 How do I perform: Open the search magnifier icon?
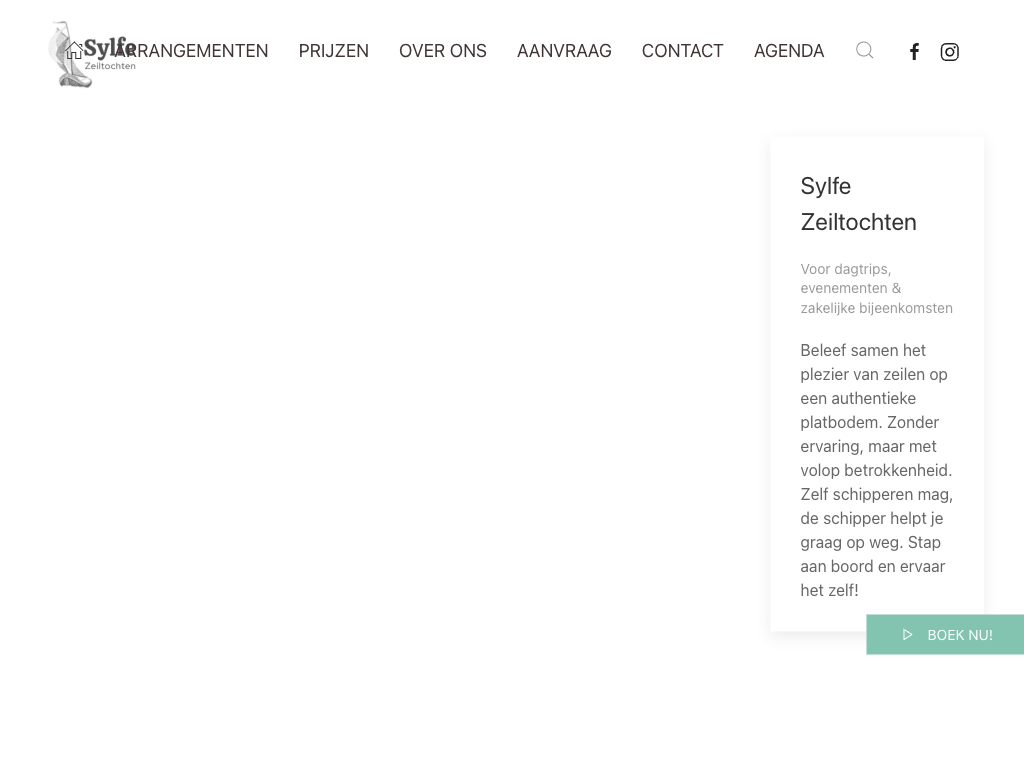[x=865, y=51]
